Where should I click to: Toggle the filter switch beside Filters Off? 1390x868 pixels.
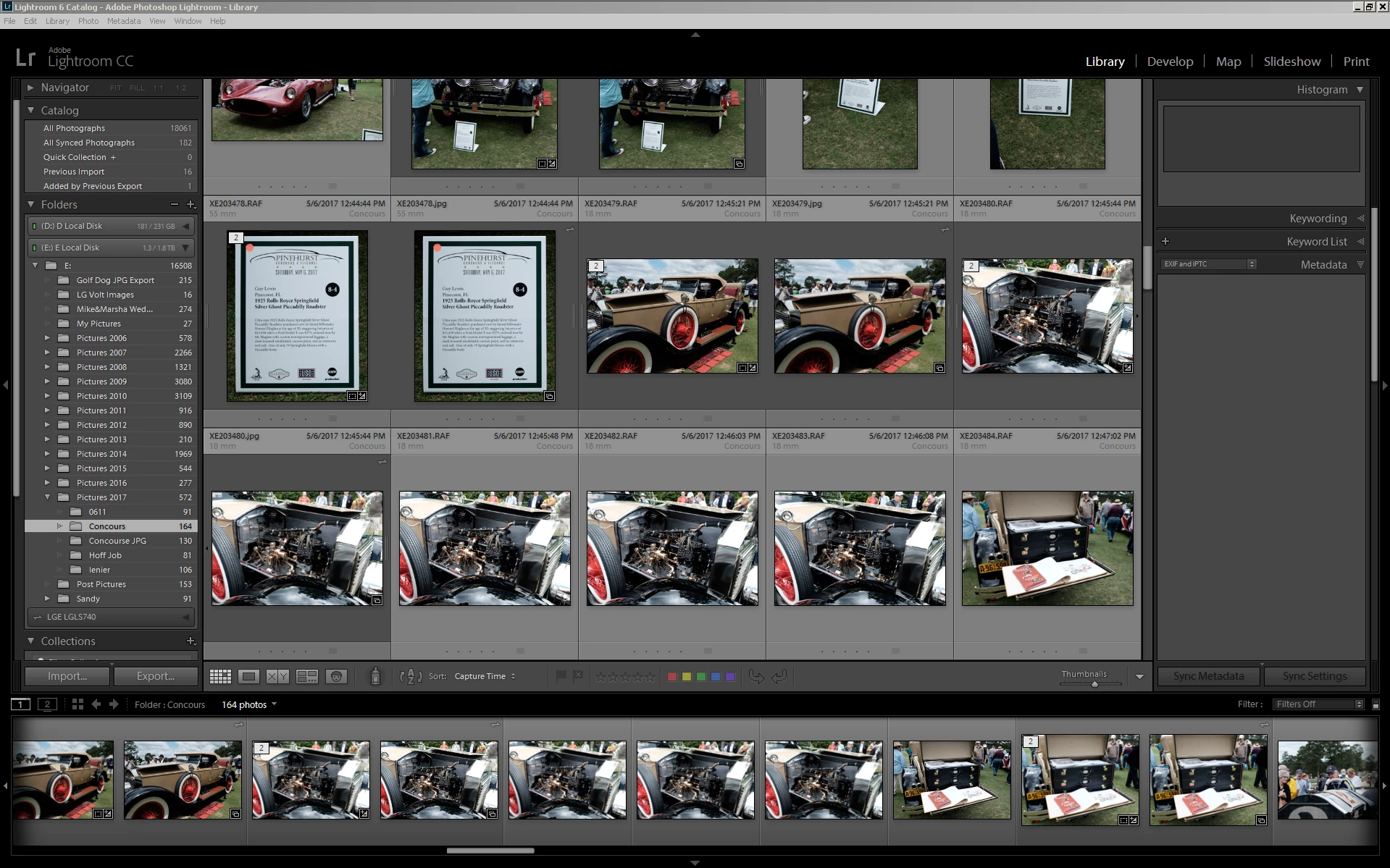click(1376, 704)
